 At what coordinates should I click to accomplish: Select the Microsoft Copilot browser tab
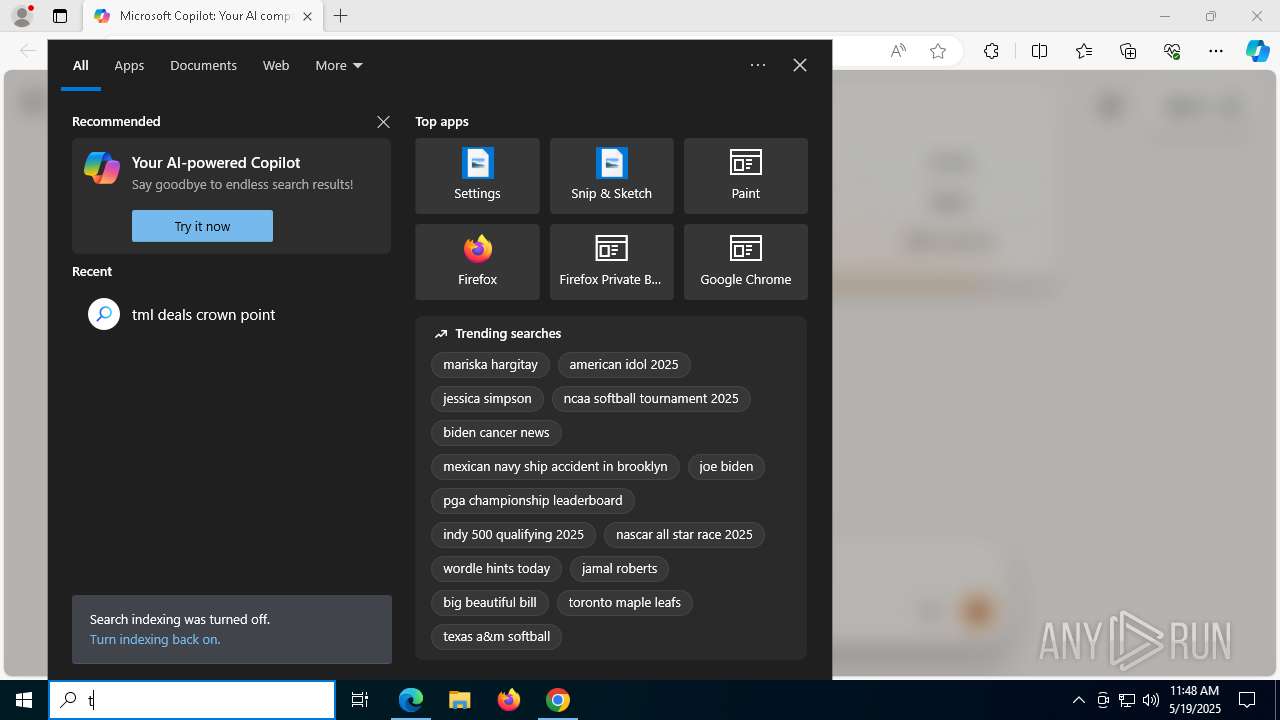[x=204, y=16]
